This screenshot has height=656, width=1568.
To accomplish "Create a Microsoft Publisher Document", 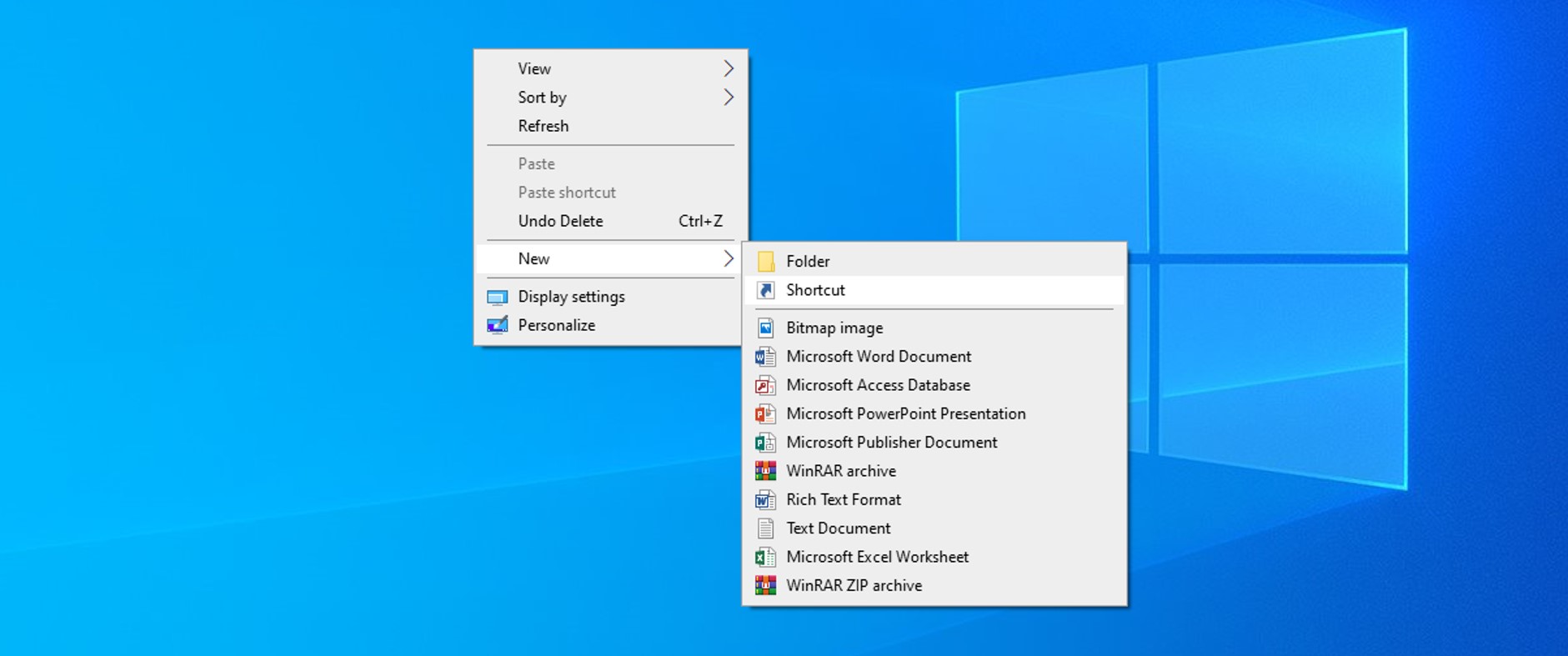I will click(x=934, y=443).
